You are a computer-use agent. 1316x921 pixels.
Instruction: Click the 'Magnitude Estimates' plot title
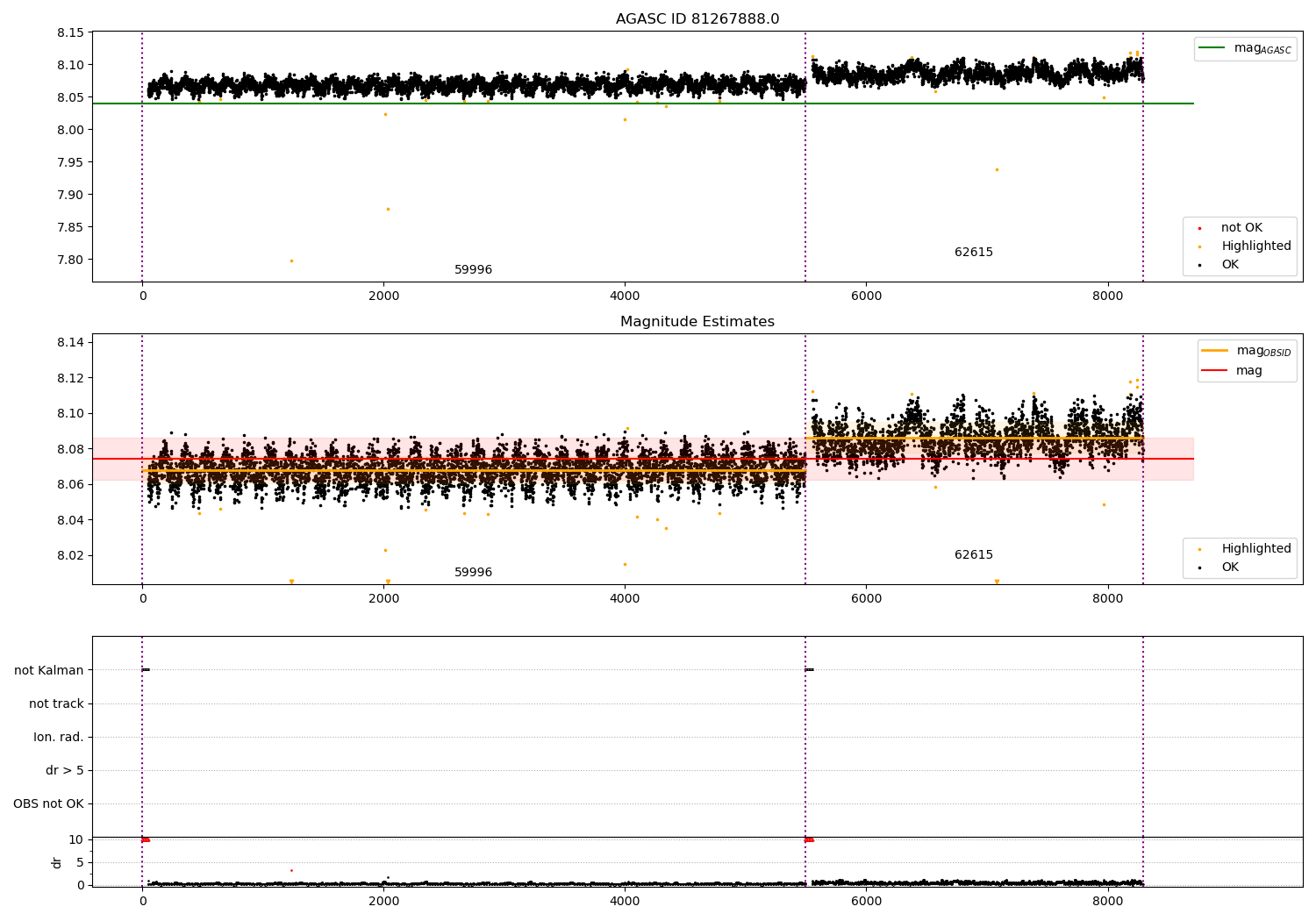coord(697,322)
